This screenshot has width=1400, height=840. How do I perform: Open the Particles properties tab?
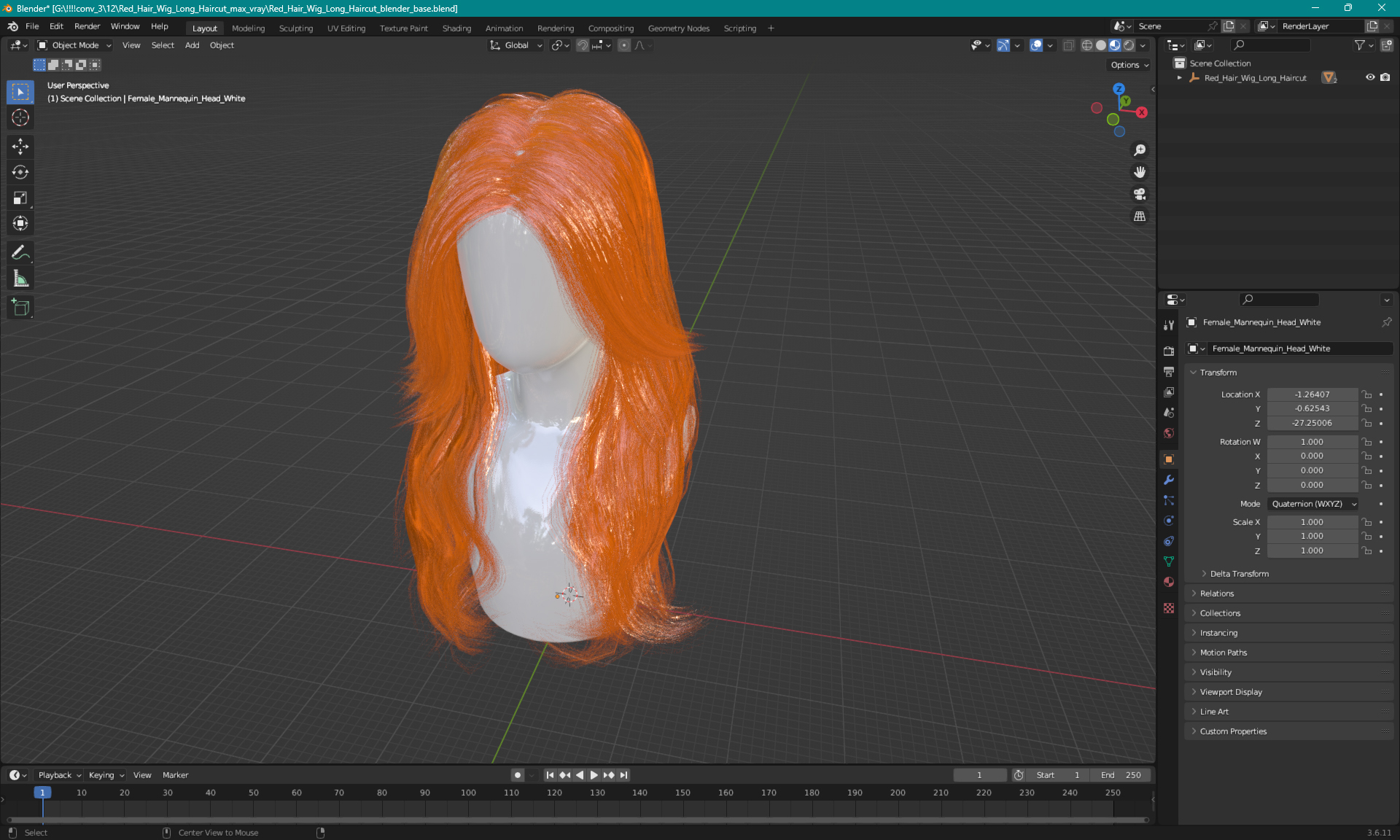[x=1169, y=500]
